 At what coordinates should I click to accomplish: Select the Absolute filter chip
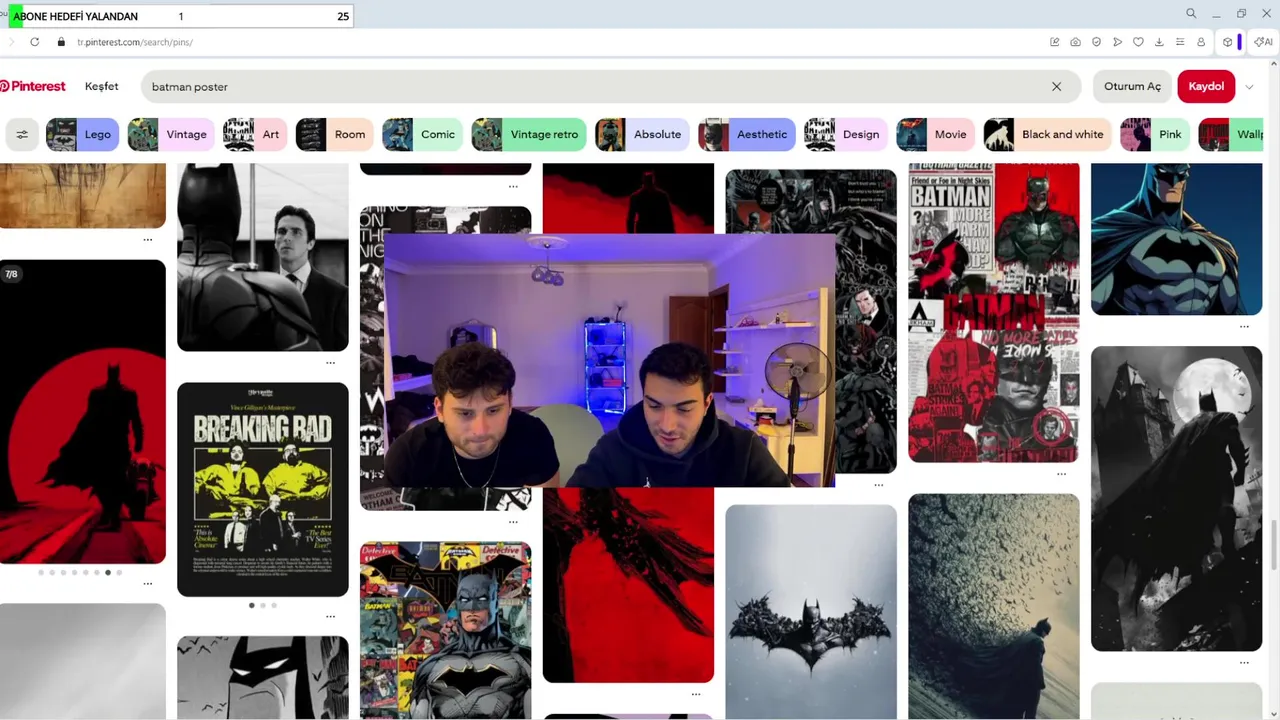642,134
